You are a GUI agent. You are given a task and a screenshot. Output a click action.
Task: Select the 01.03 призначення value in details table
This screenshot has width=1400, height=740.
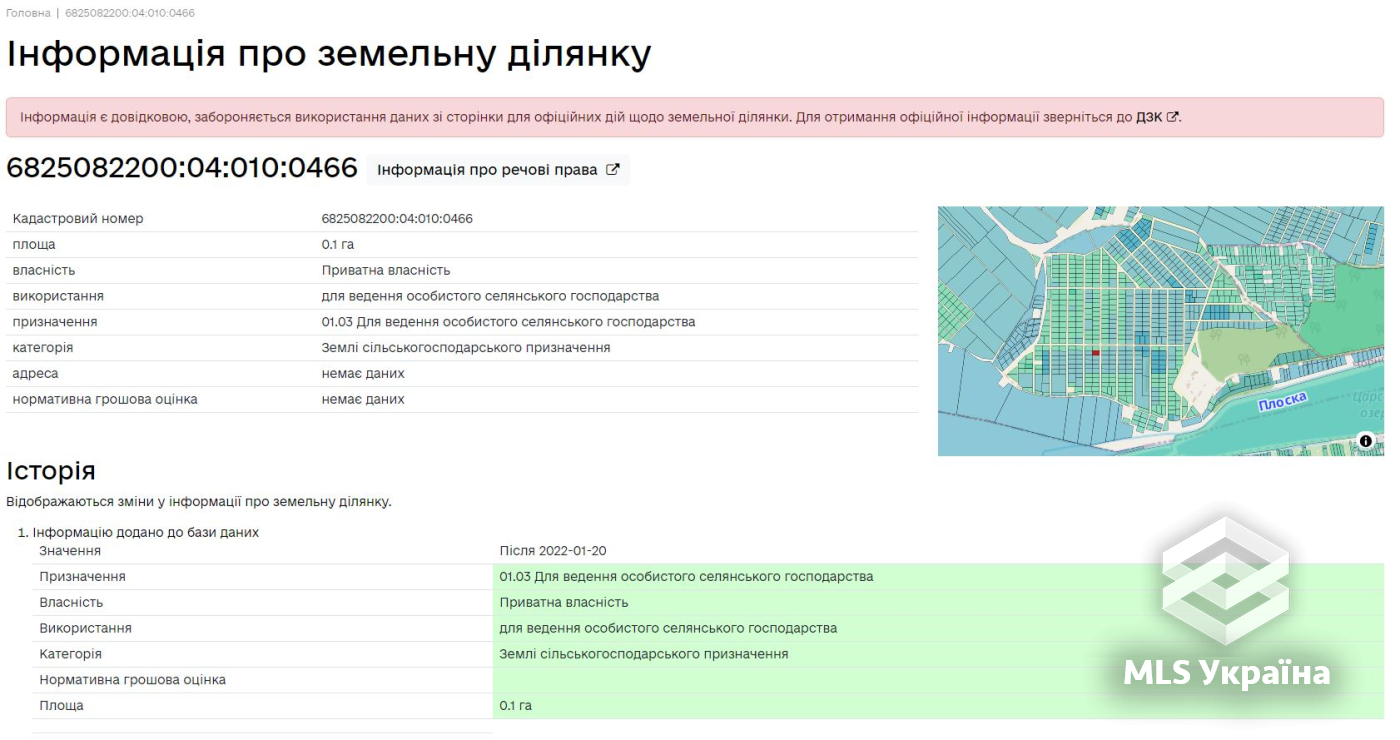pos(508,322)
